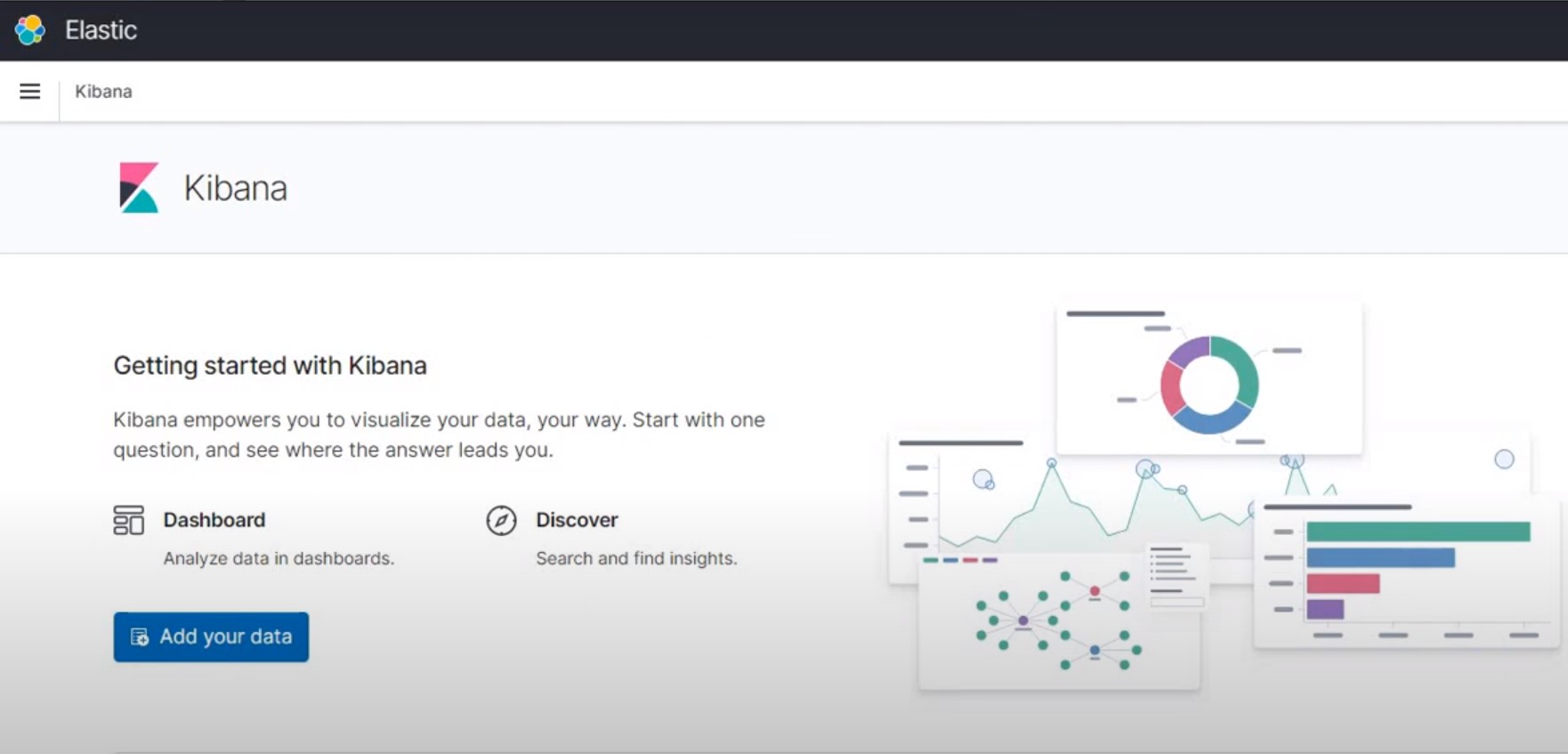Click the Kibana page title text
Screen dimensions: 1568x754
(x=236, y=188)
